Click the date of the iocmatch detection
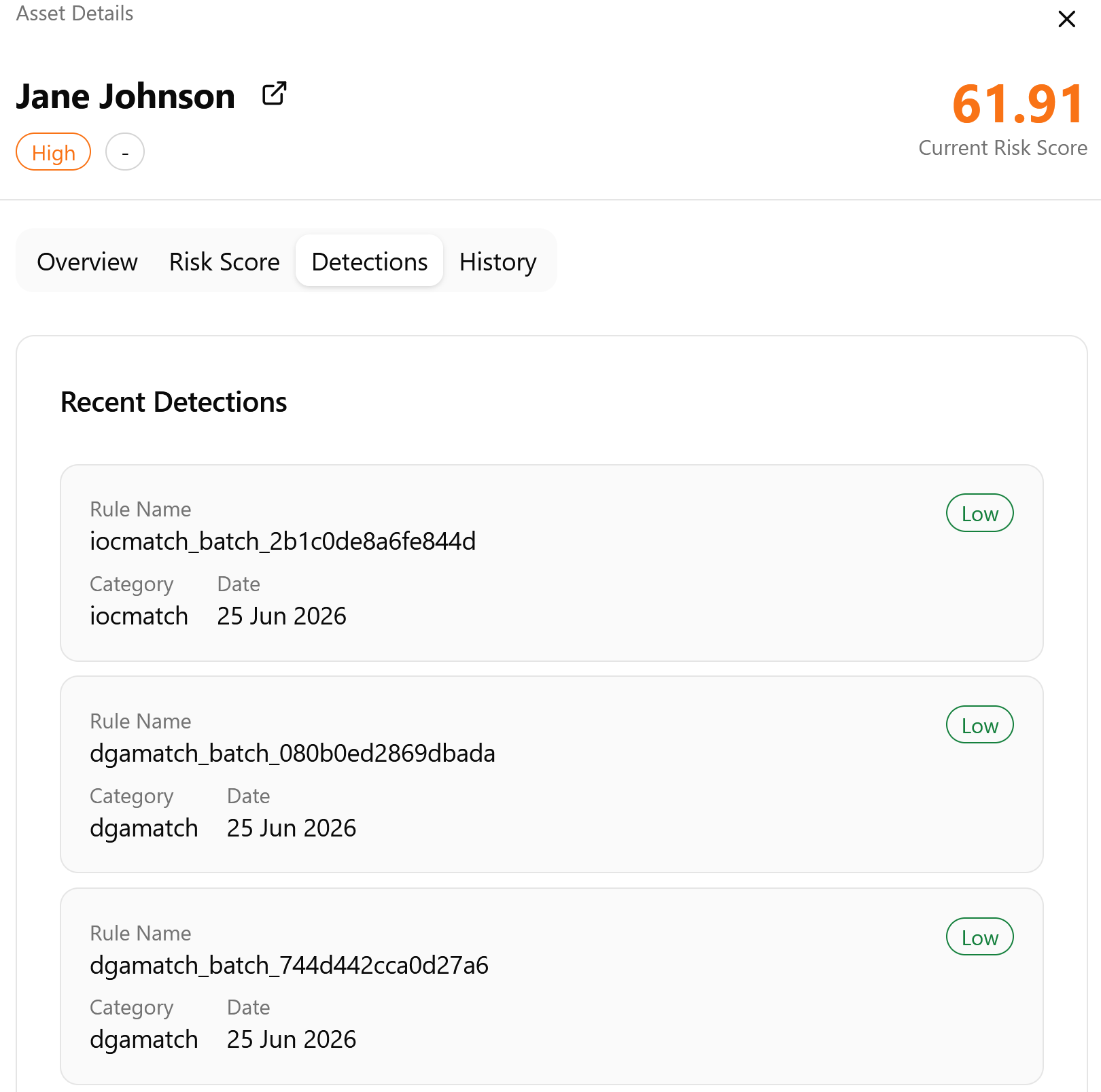This screenshot has width=1101, height=1092. (282, 616)
